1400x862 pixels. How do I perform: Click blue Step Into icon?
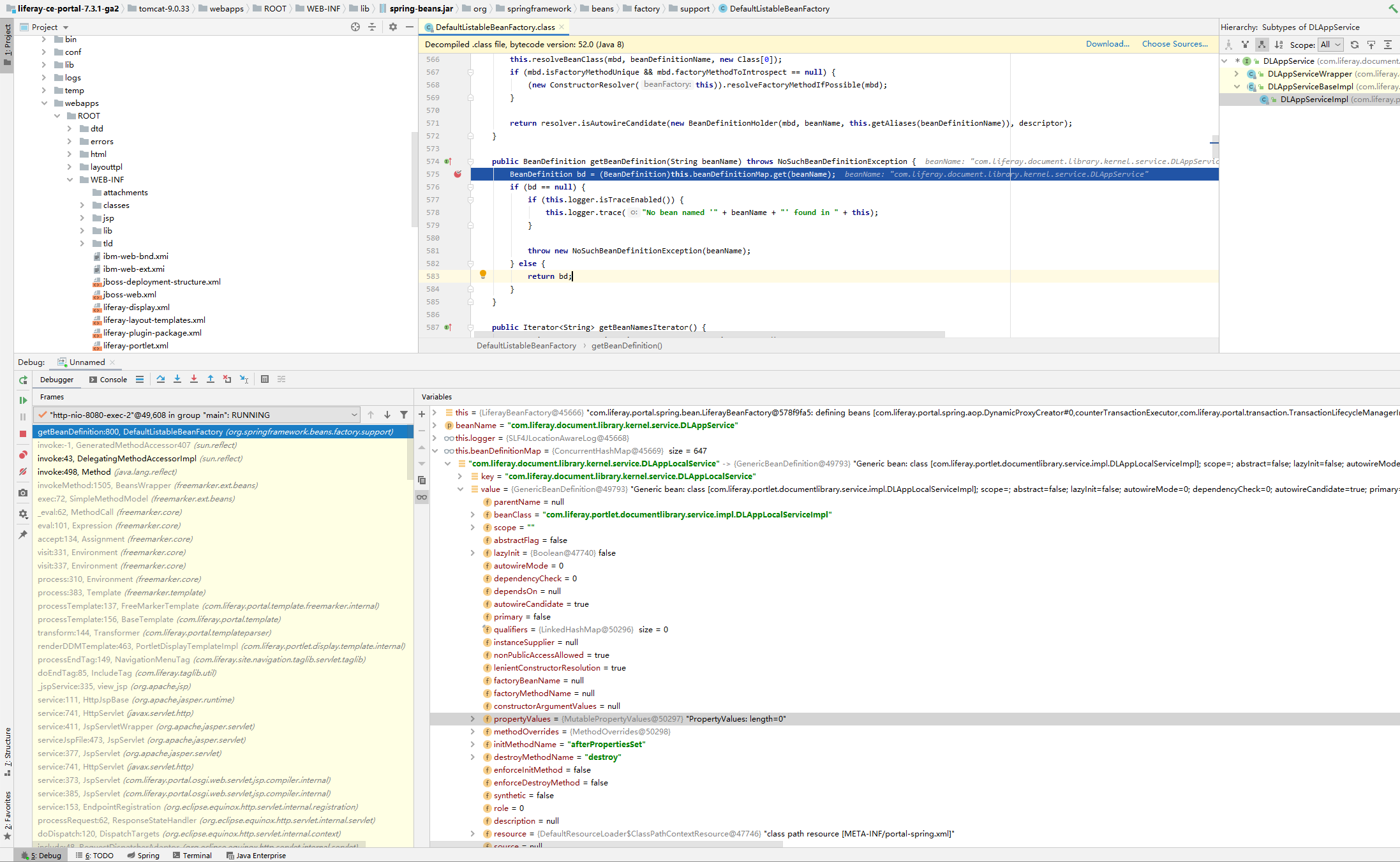[177, 379]
